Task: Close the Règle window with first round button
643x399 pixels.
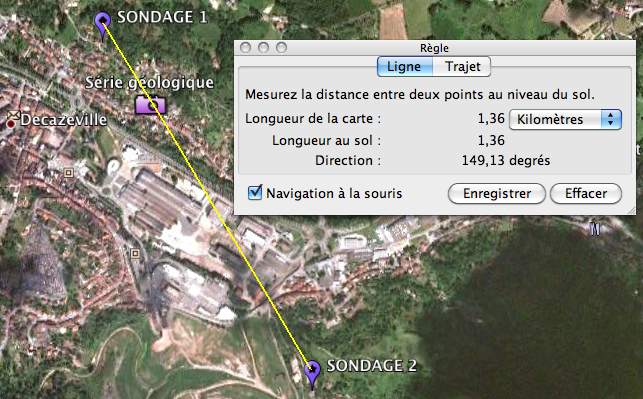Action: point(246,48)
